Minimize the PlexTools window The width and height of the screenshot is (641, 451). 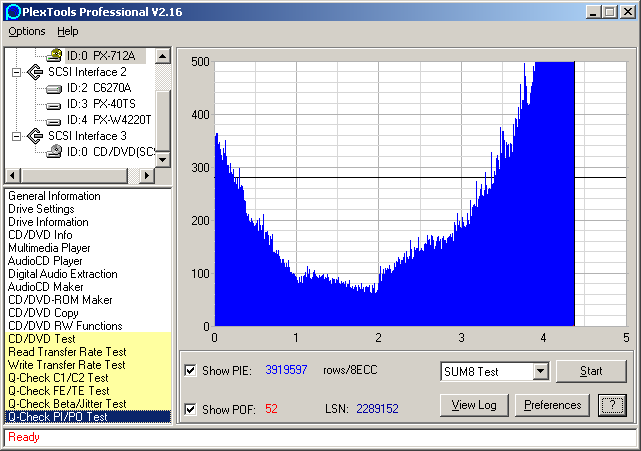(x=593, y=12)
